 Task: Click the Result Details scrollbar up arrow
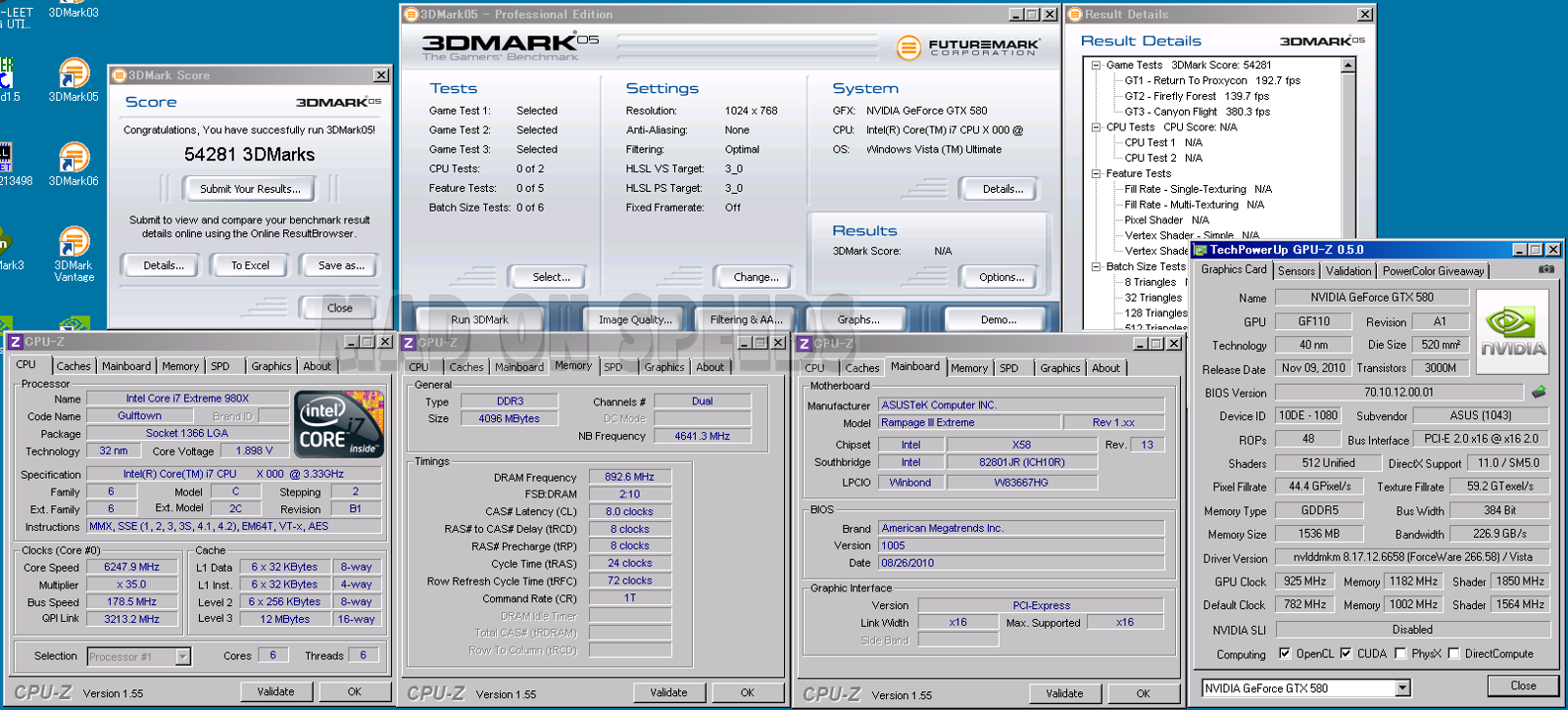(1348, 66)
